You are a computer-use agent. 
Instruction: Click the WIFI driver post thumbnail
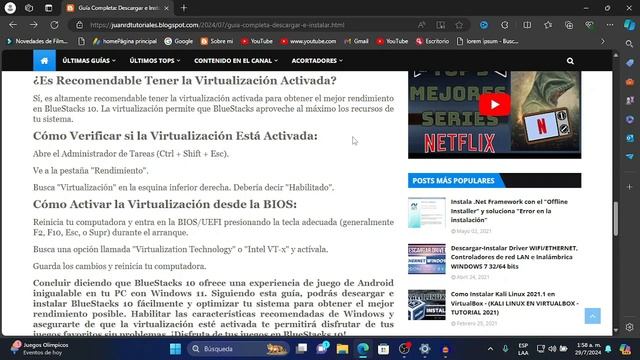[427, 259]
